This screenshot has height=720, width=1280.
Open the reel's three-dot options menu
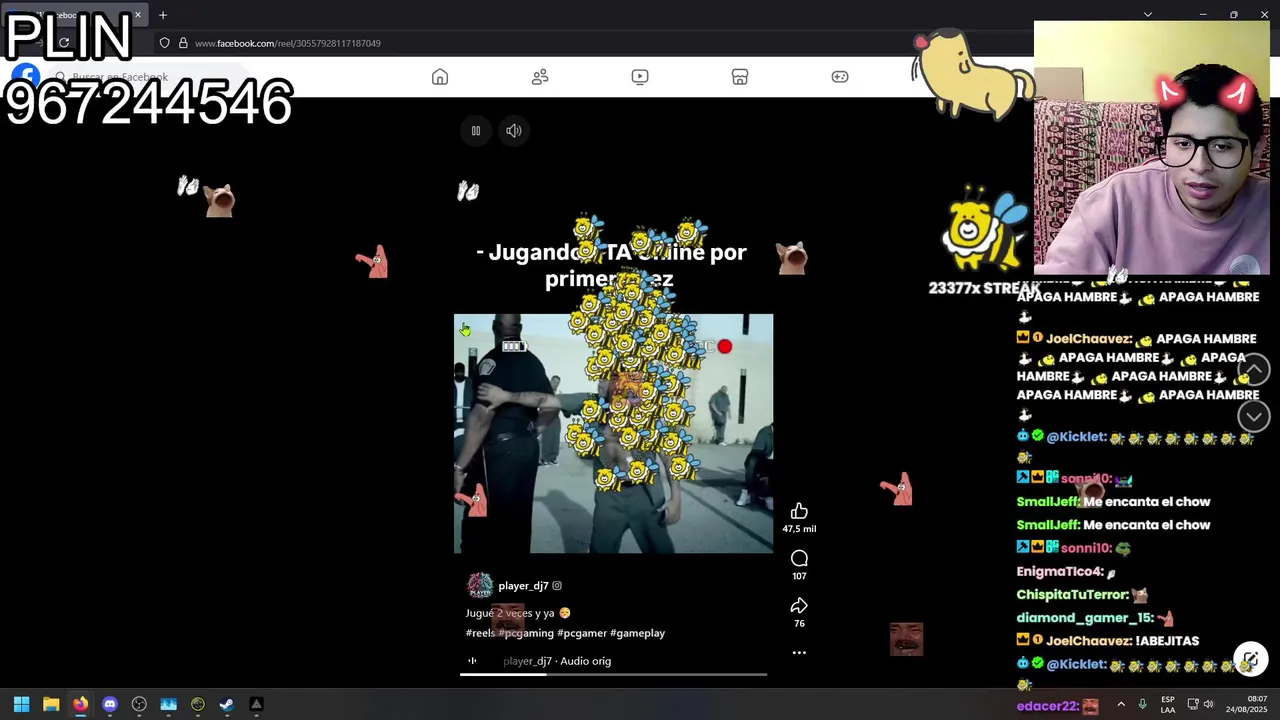coord(799,652)
